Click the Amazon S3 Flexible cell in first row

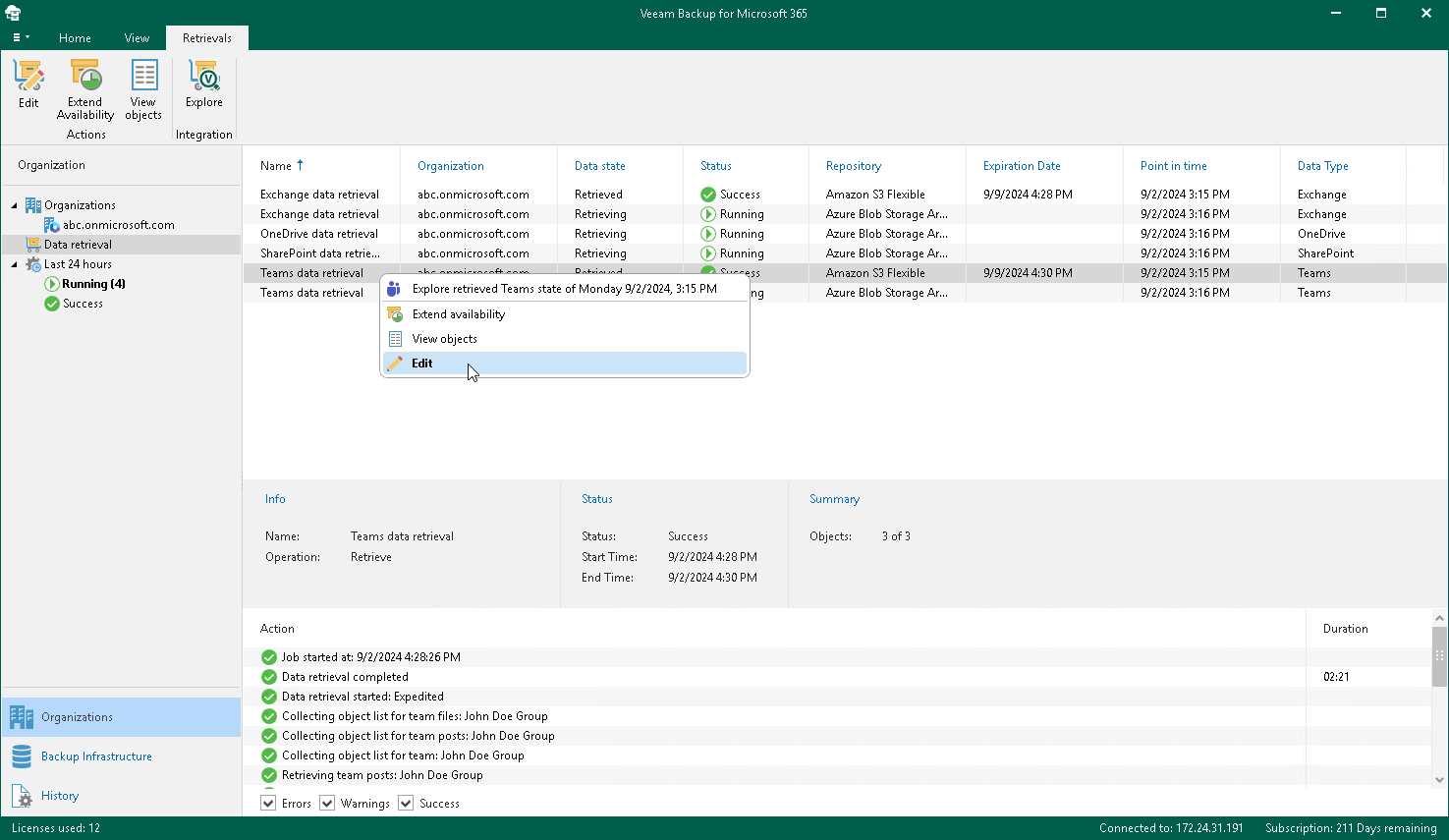(x=875, y=195)
